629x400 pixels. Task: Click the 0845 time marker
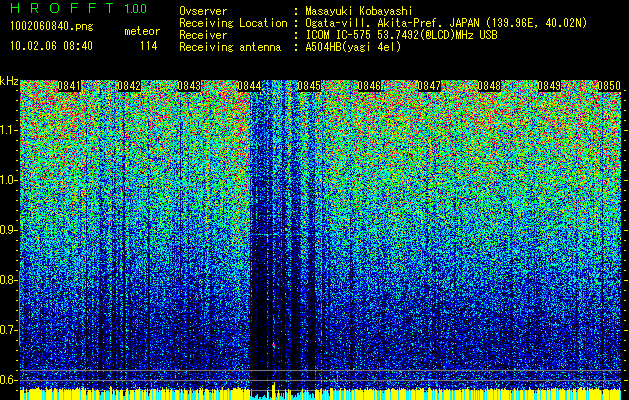[x=309, y=86]
